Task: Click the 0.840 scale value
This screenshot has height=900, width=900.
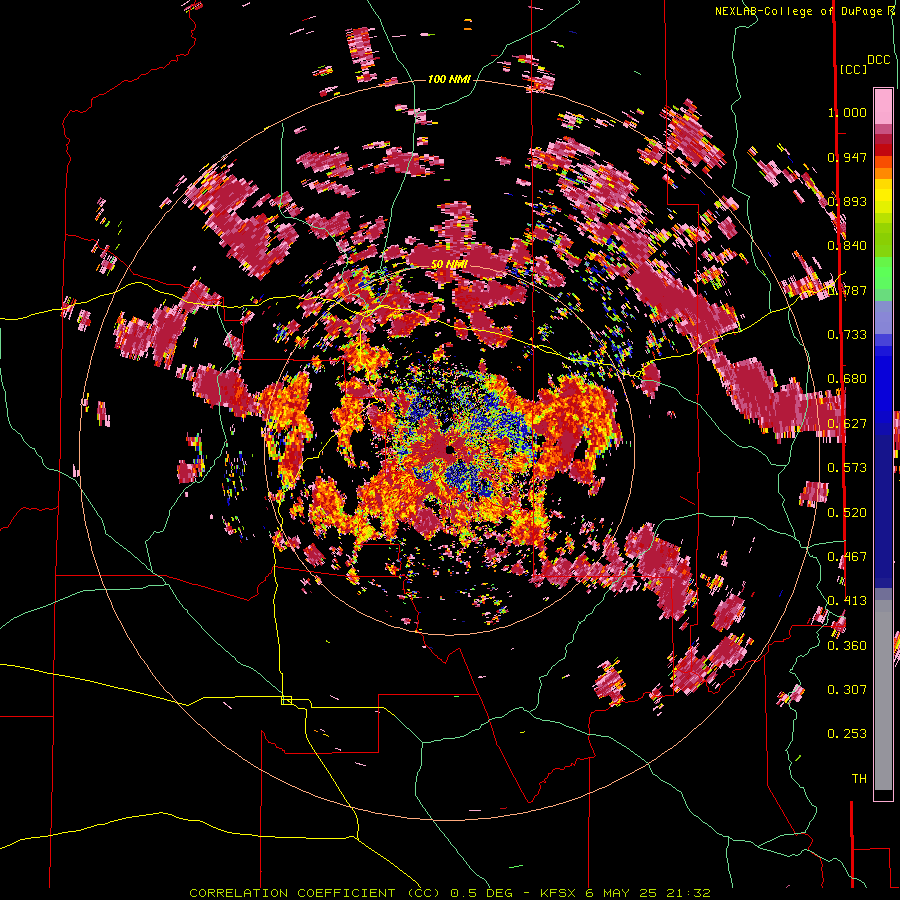Action: click(x=847, y=246)
